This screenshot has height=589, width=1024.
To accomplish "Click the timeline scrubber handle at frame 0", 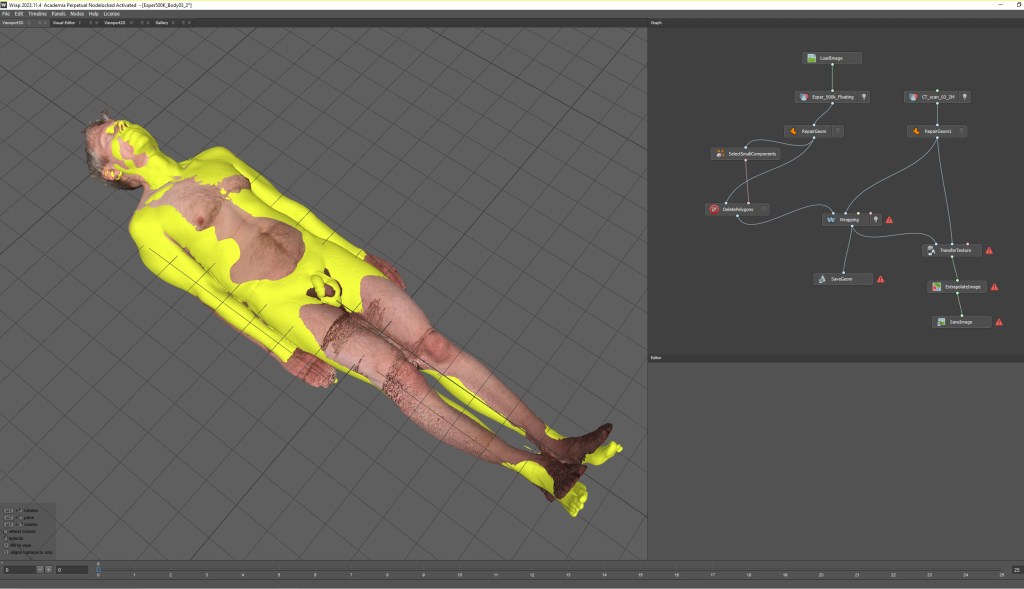I will [x=98, y=568].
